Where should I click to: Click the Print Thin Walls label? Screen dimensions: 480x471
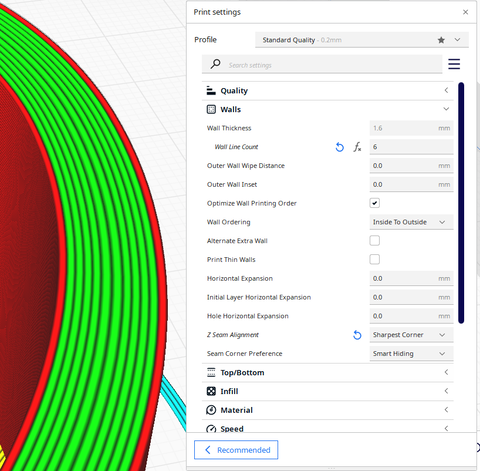pos(231,259)
